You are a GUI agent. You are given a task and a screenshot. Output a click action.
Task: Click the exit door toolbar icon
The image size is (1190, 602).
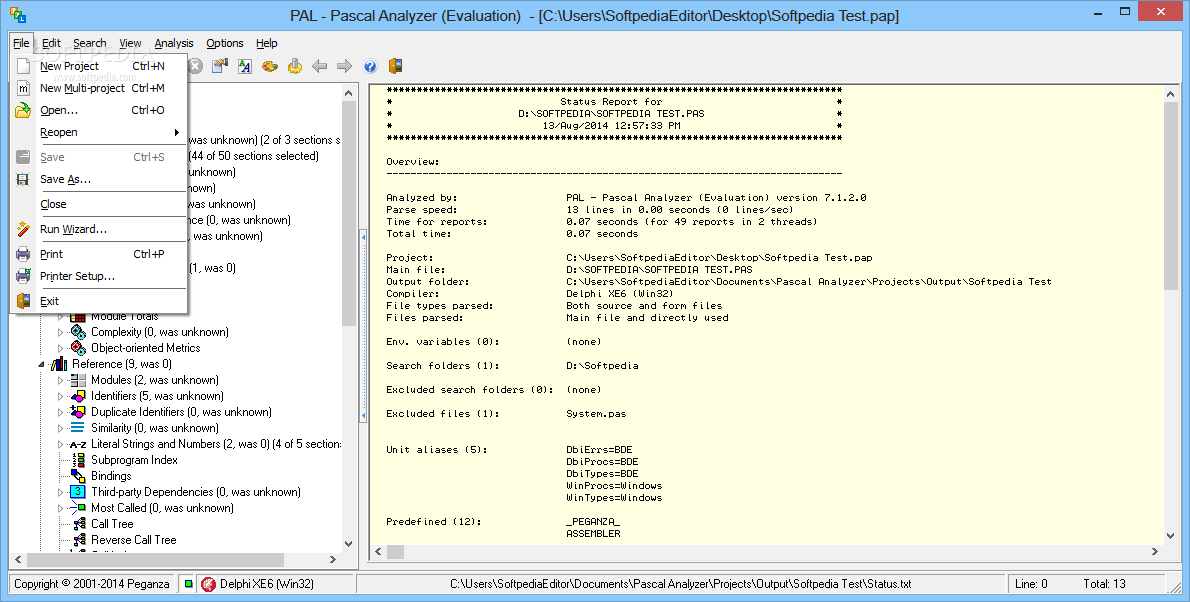(395, 66)
